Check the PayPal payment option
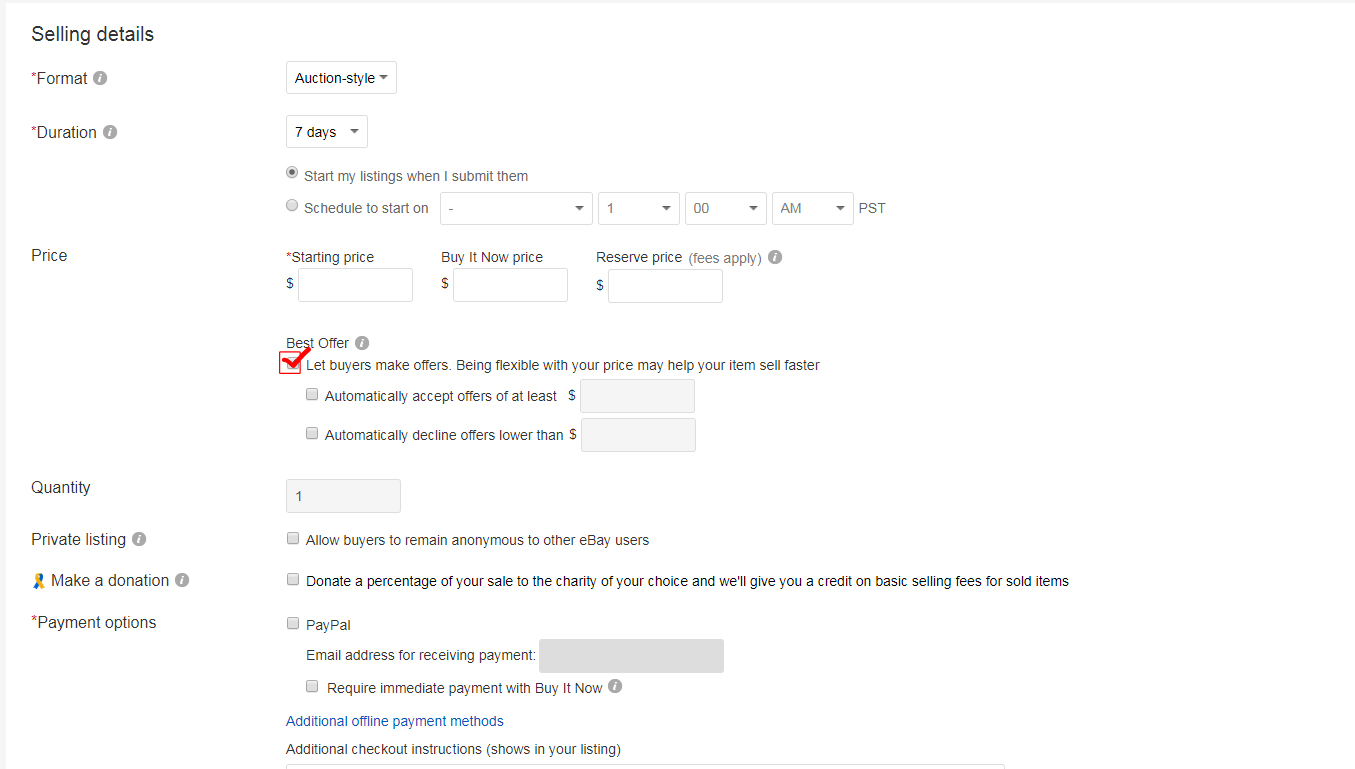This screenshot has height=769, width=1355. (x=293, y=623)
